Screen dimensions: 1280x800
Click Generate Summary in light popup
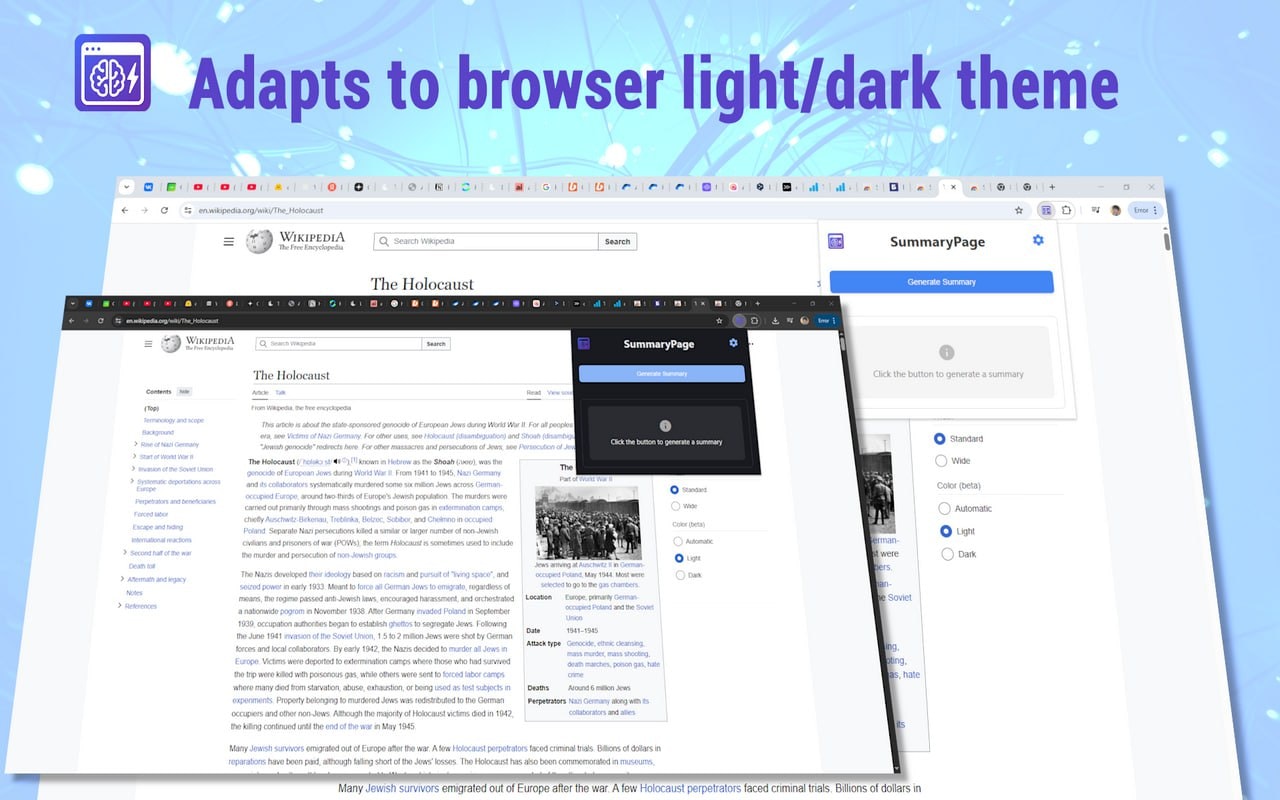941,282
